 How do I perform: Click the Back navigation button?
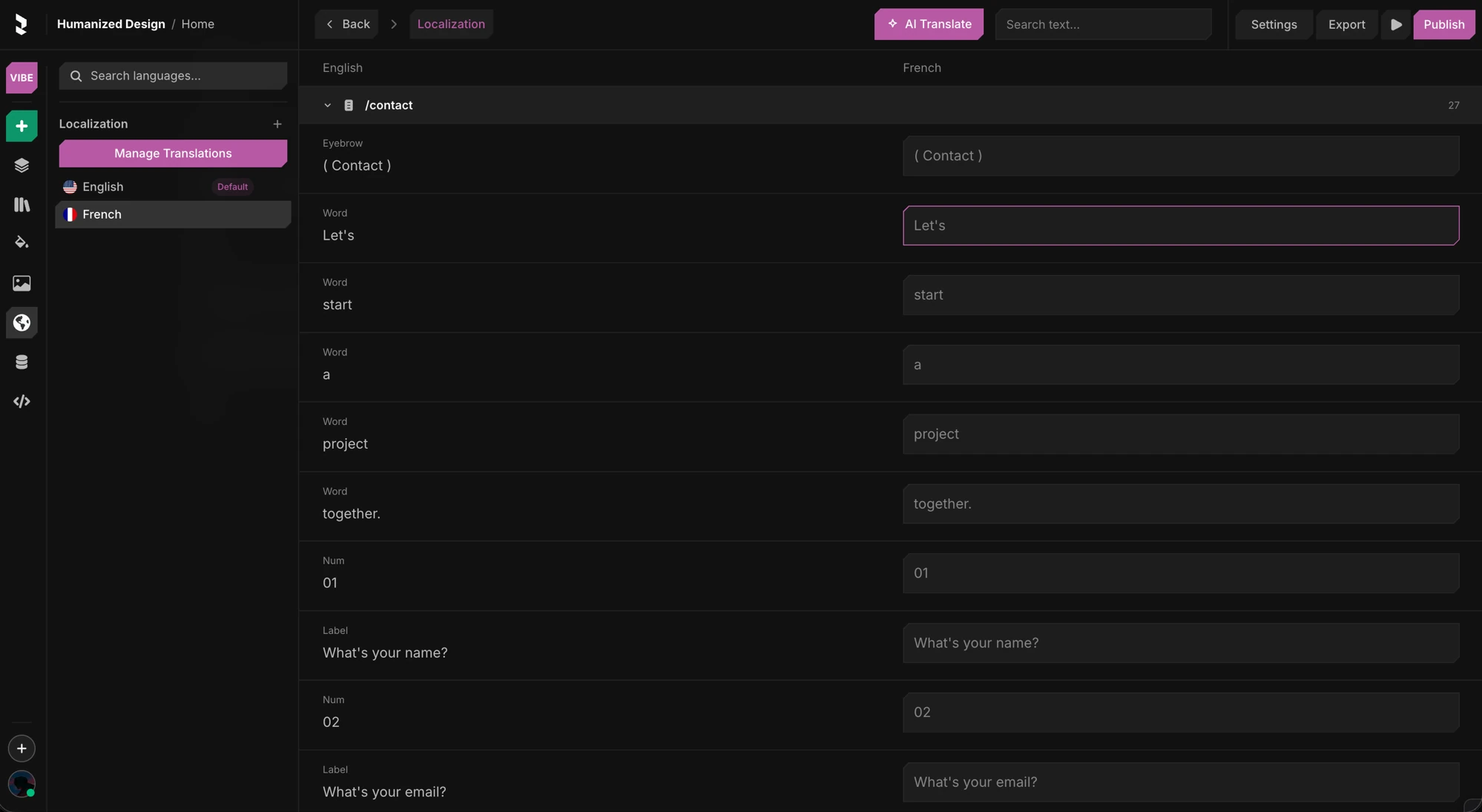pos(347,24)
